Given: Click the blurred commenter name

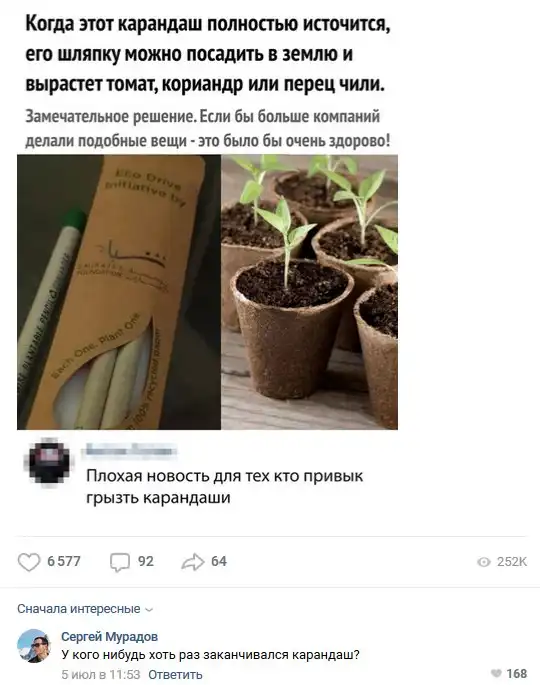Looking at the screenshot, I should click(131, 450).
